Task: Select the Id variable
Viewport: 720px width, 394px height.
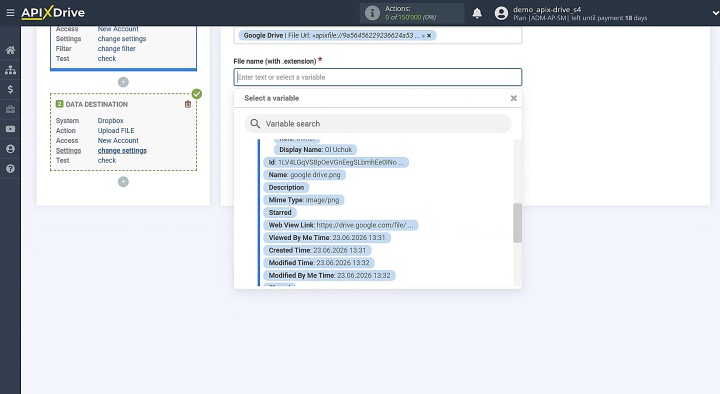Action: [x=336, y=162]
